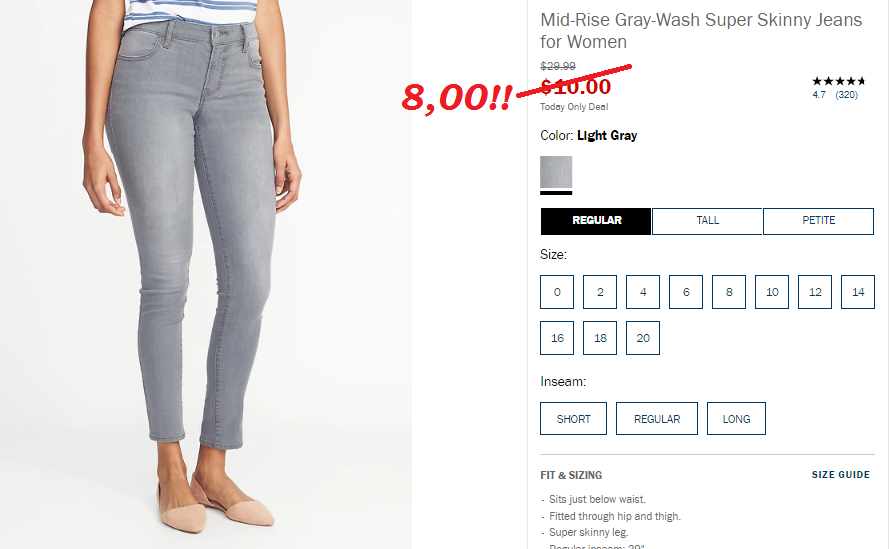Screen dimensions: 889x549
Task: Choose size 12
Action: [815, 292]
